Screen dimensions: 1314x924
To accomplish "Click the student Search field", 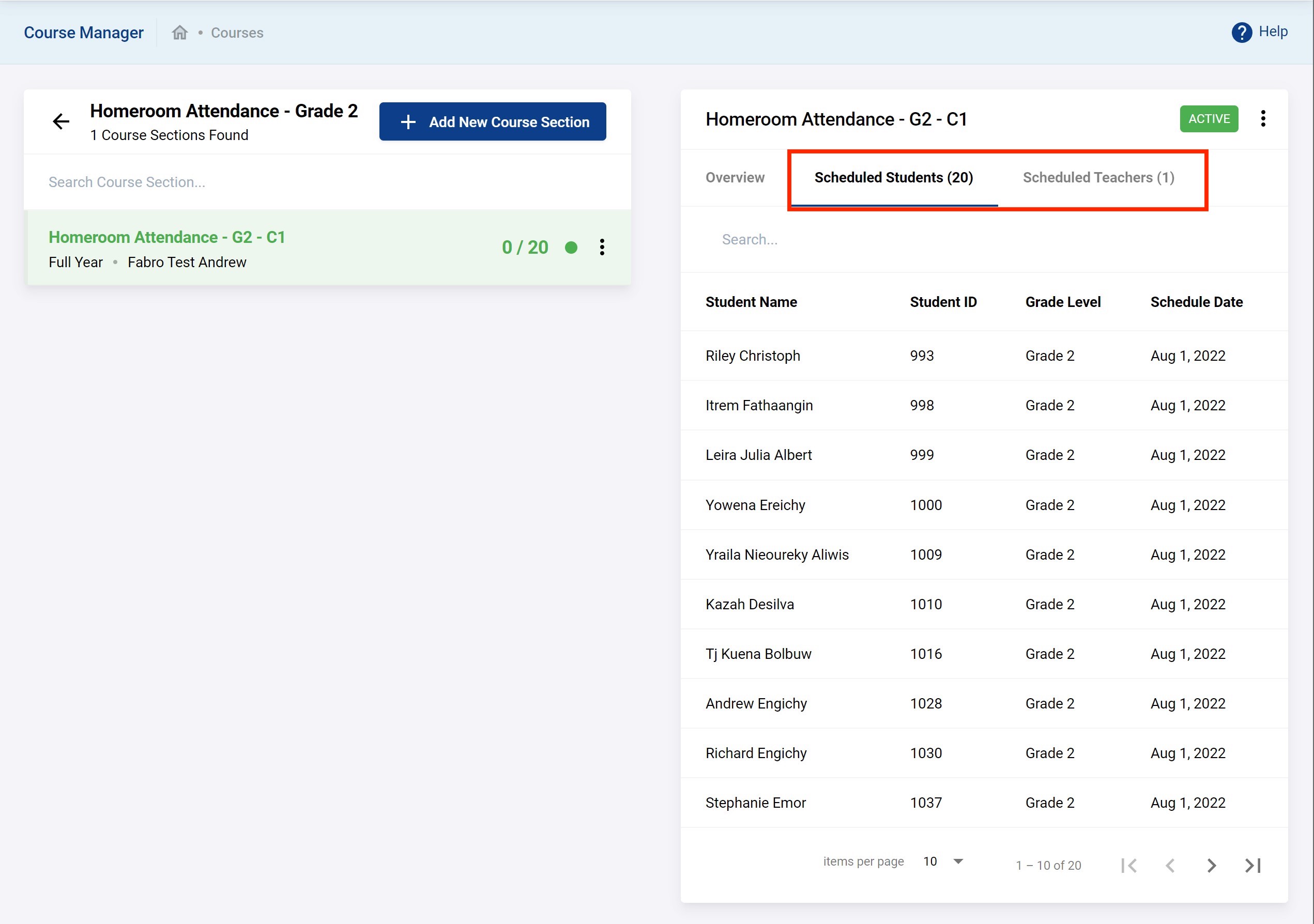I will [x=984, y=239].
